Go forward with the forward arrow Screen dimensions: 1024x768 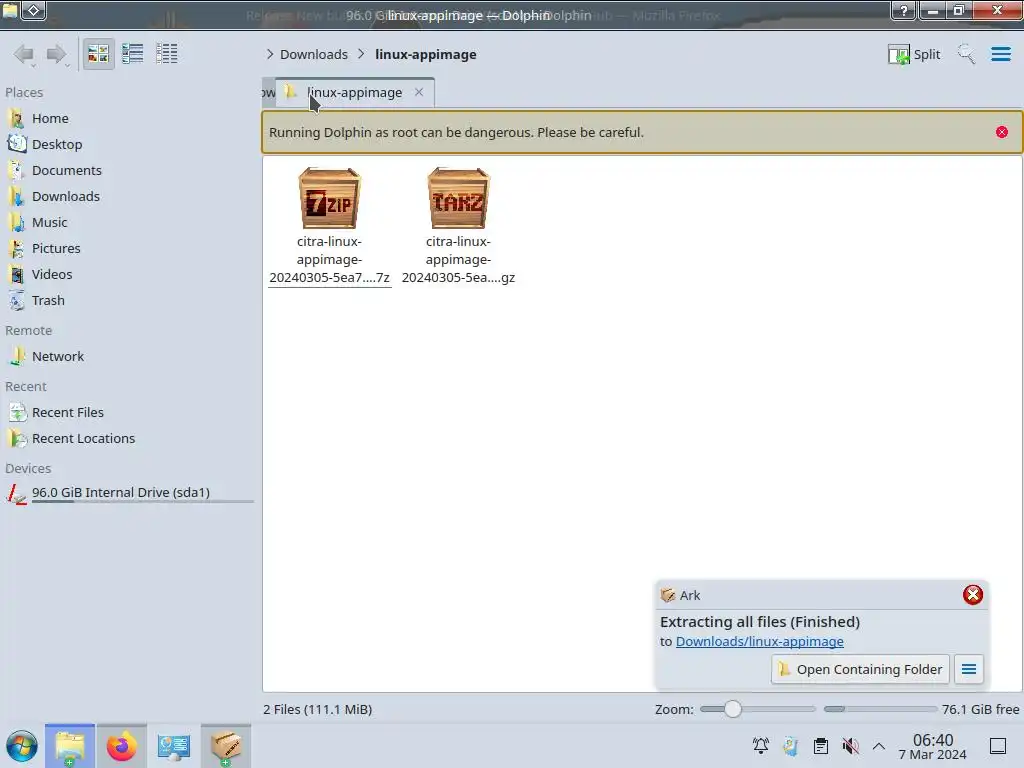pyautogui.click(x=57, y=54)
